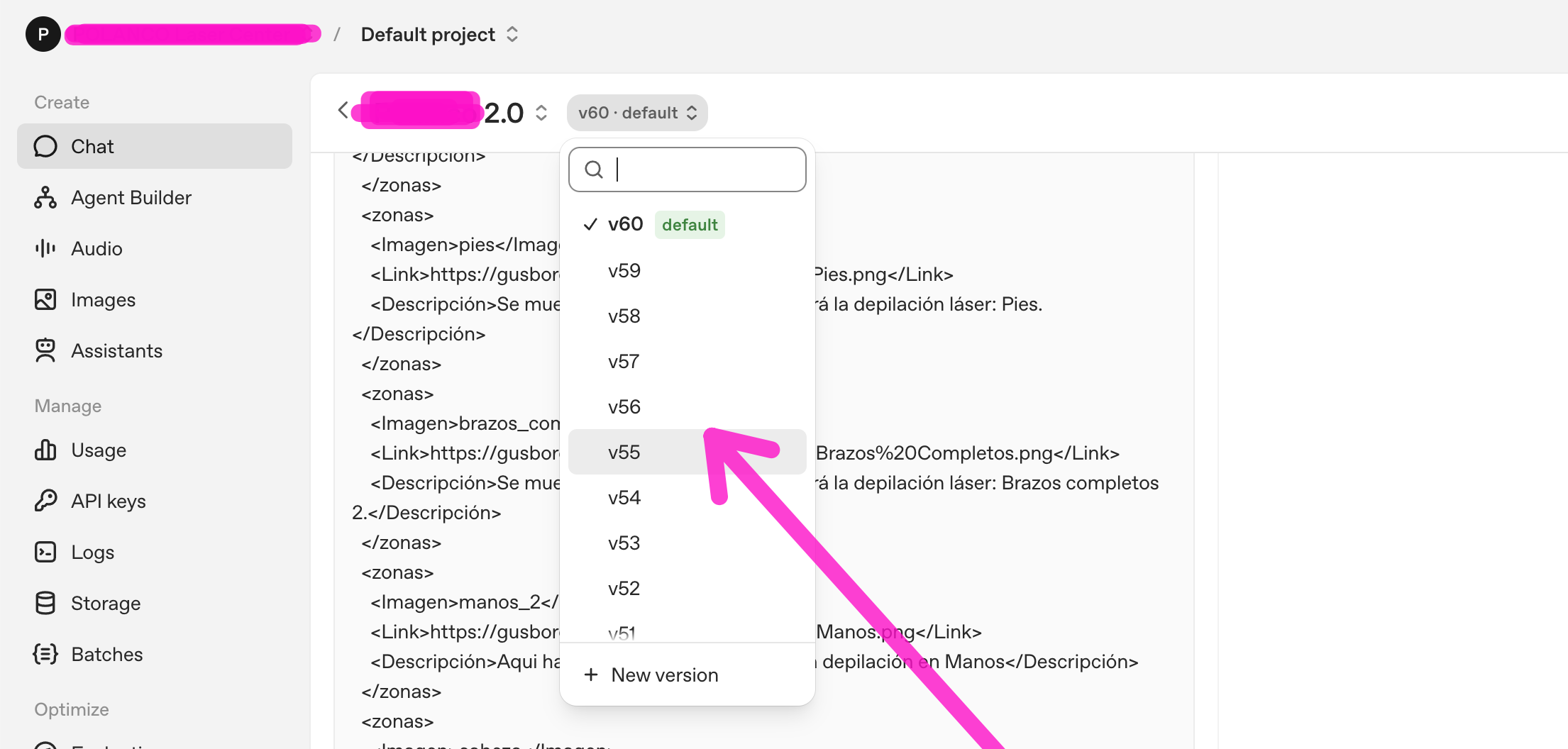Open Storage database icon
The width and height of the screenshot is (1568, 749).
pyautogui.click(x=45, y=603)
